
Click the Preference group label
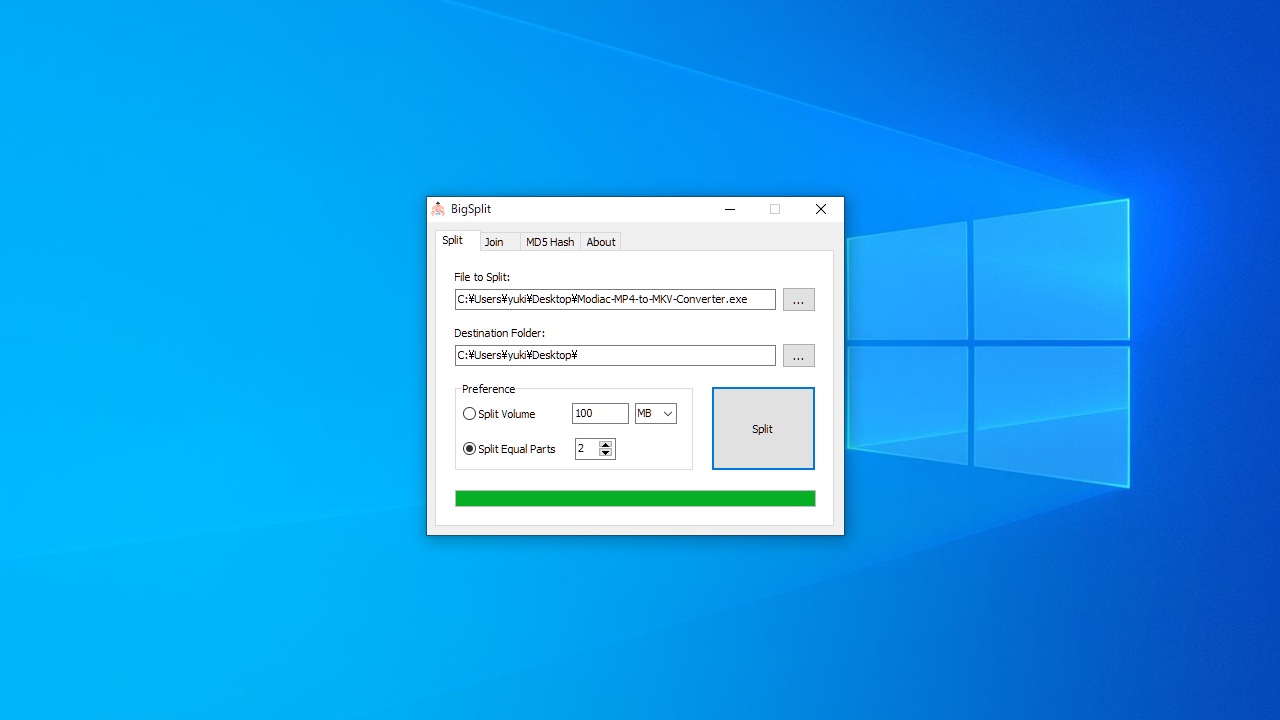tap(489, 389)
